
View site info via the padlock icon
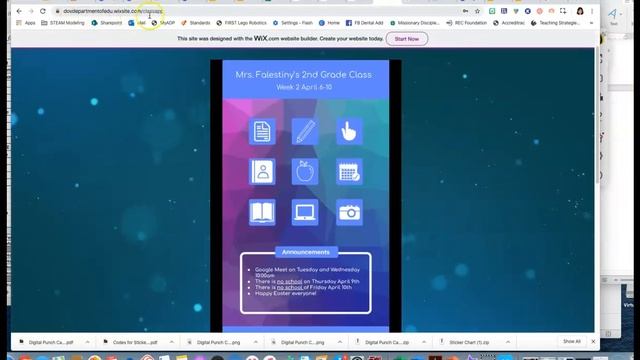[57, 11]
